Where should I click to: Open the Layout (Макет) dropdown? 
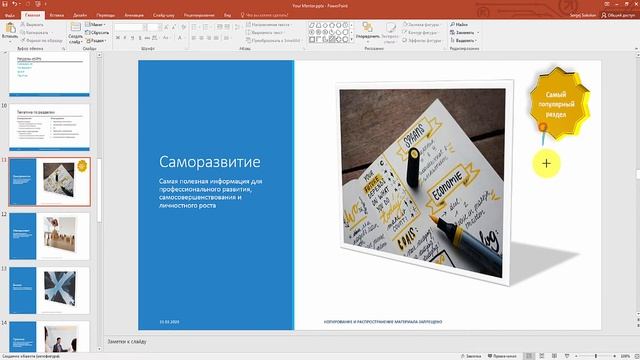[96, 24]
